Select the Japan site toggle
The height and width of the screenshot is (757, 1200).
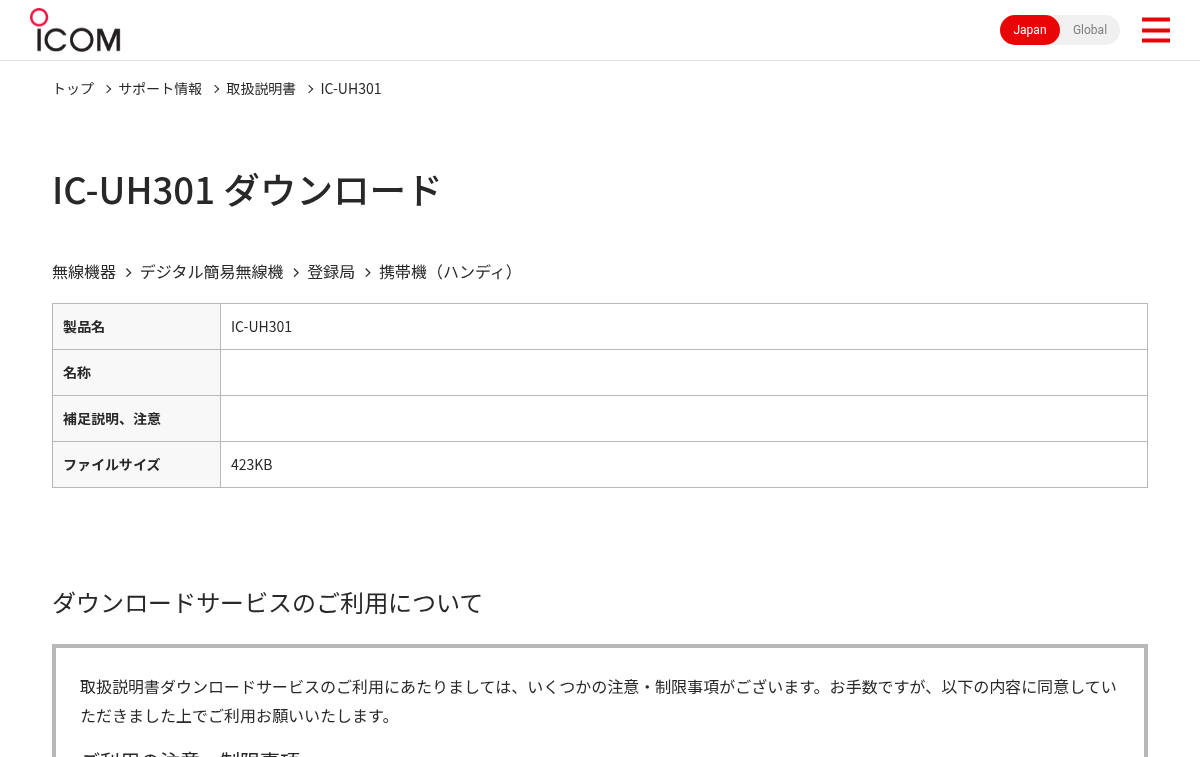1030,30
